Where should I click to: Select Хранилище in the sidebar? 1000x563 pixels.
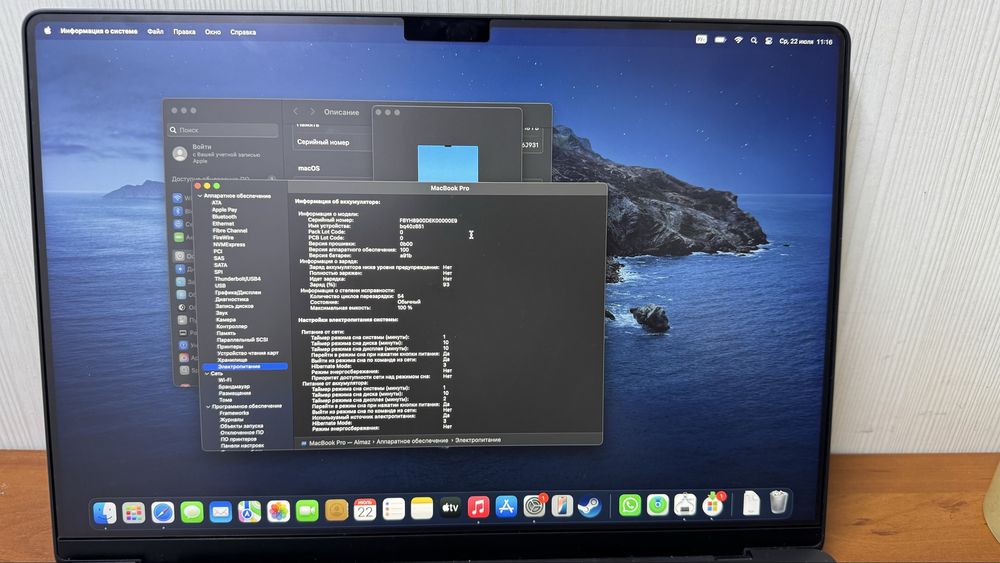232,360
